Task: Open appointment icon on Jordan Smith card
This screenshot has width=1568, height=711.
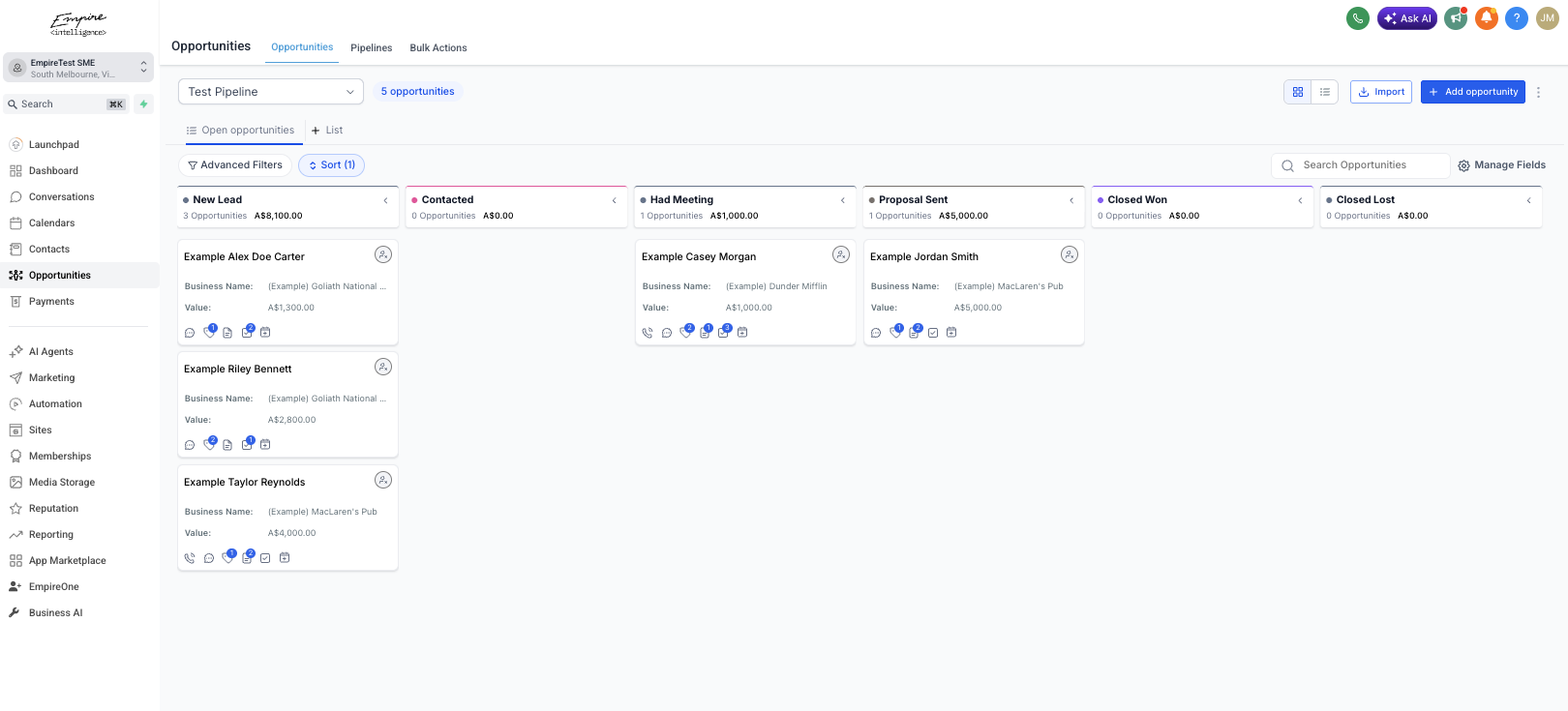Action: (951, 333)
